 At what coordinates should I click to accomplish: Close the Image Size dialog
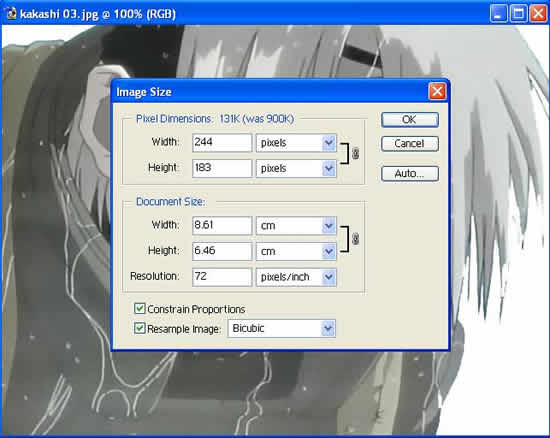tap(437, 92)
